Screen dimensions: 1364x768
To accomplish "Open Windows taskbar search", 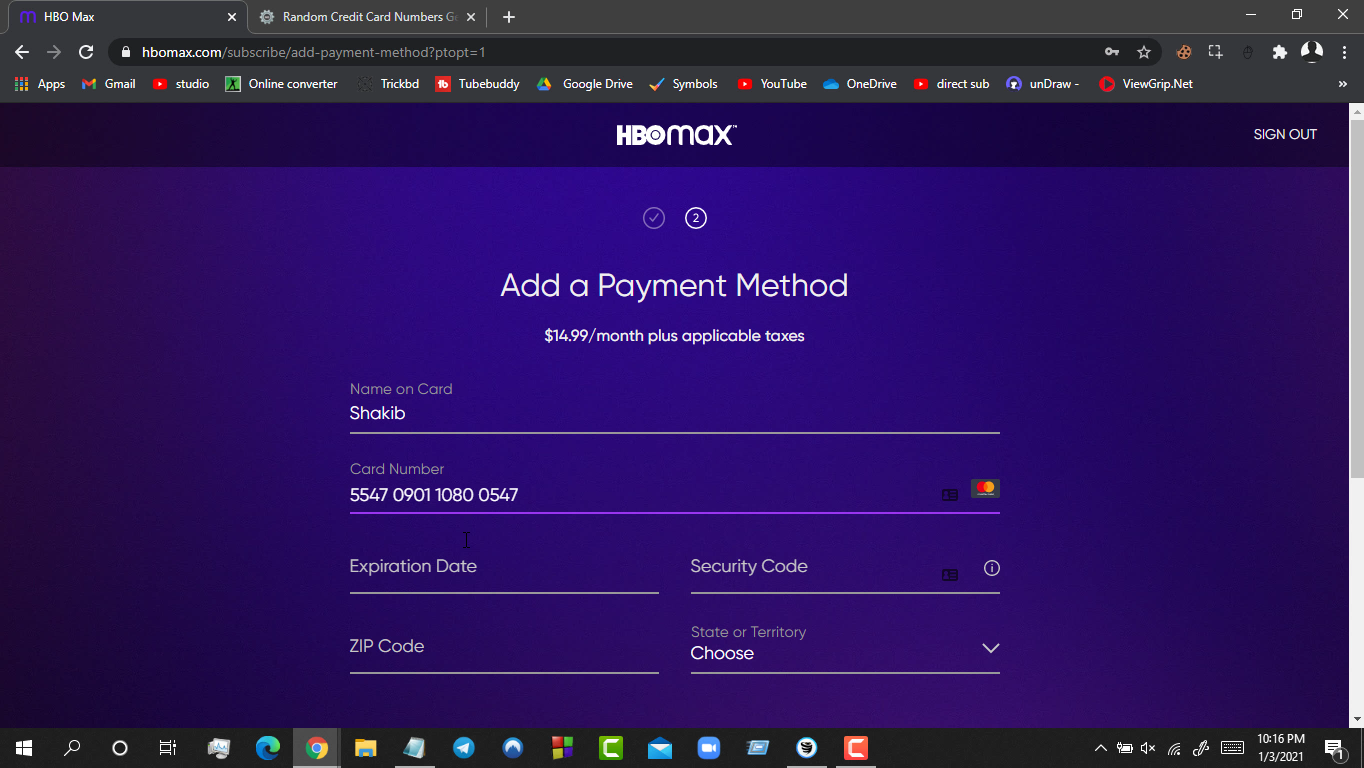I will (x=72, y=748).
